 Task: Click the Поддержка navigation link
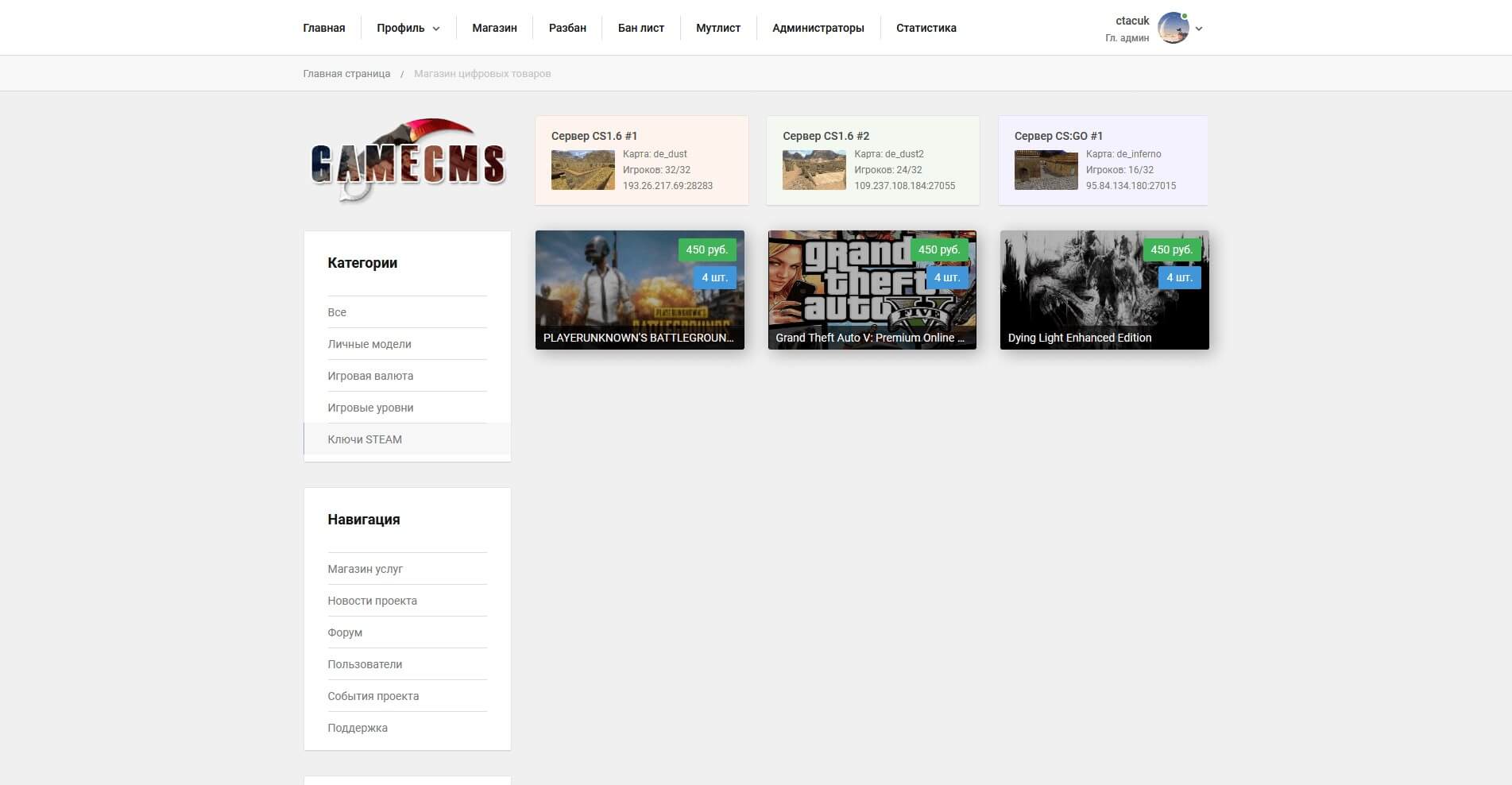(358, 728)
